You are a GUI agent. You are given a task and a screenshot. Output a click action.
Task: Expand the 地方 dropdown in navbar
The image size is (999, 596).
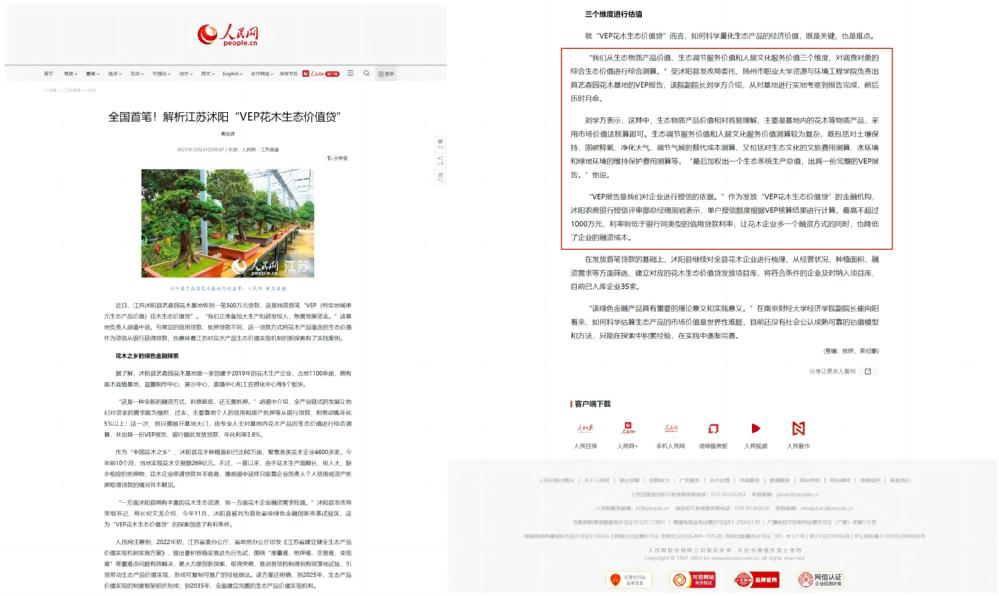[x=185, y=73]
